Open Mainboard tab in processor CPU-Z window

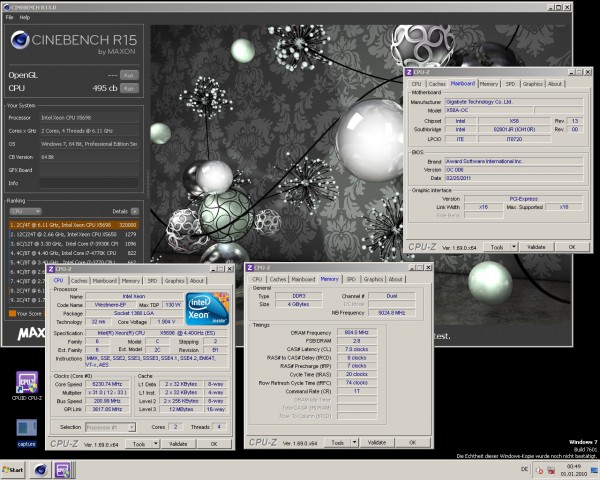104,281
